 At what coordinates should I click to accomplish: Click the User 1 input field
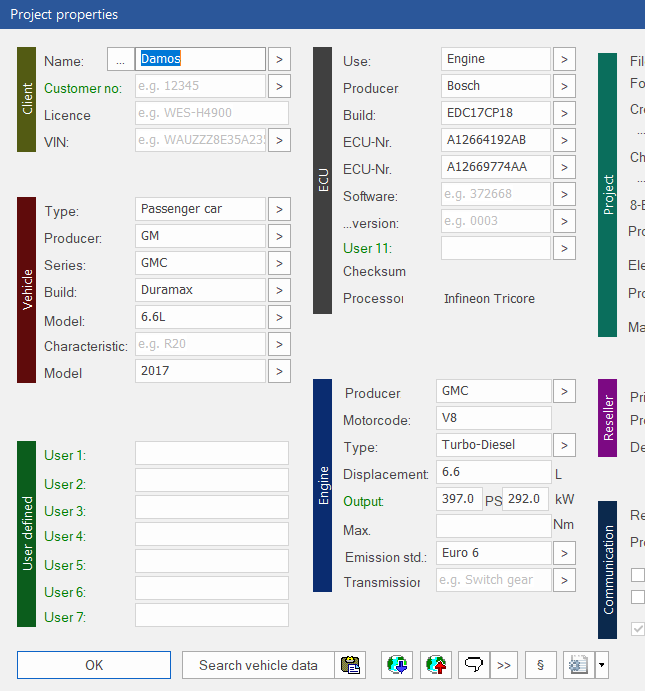(x=212, y=453)
